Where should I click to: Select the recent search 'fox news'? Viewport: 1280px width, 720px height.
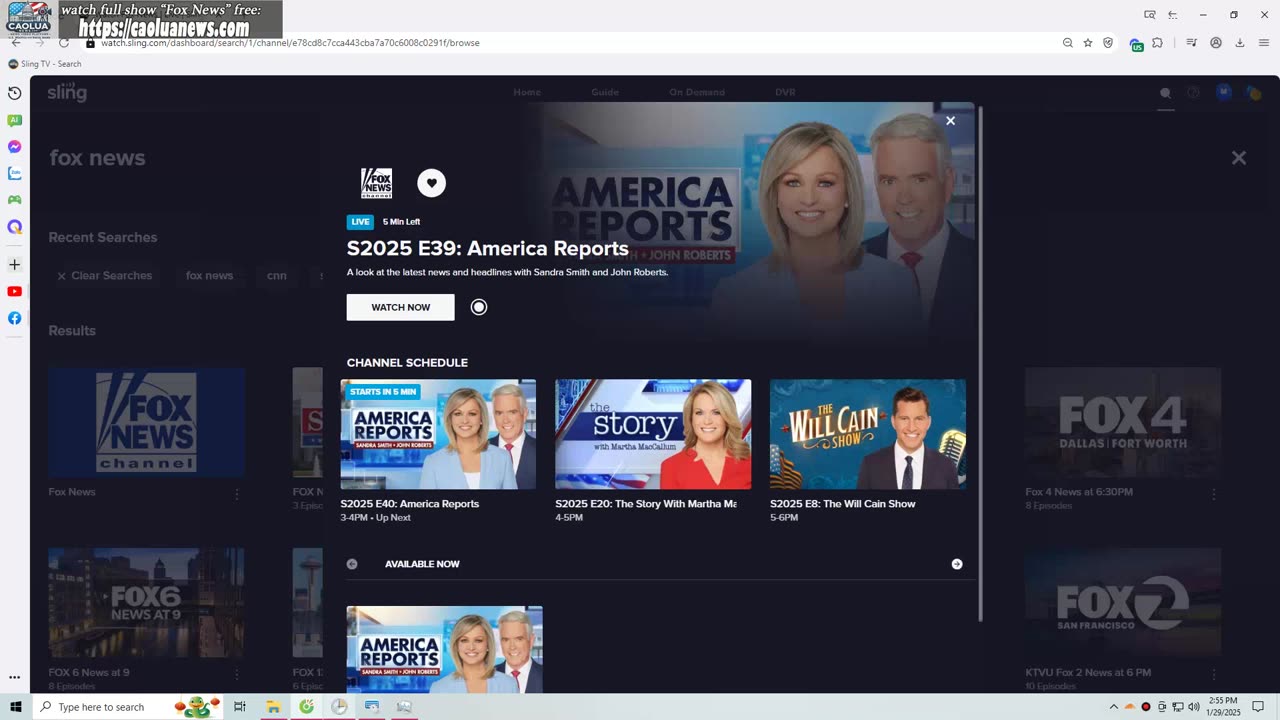coord(209,276)
